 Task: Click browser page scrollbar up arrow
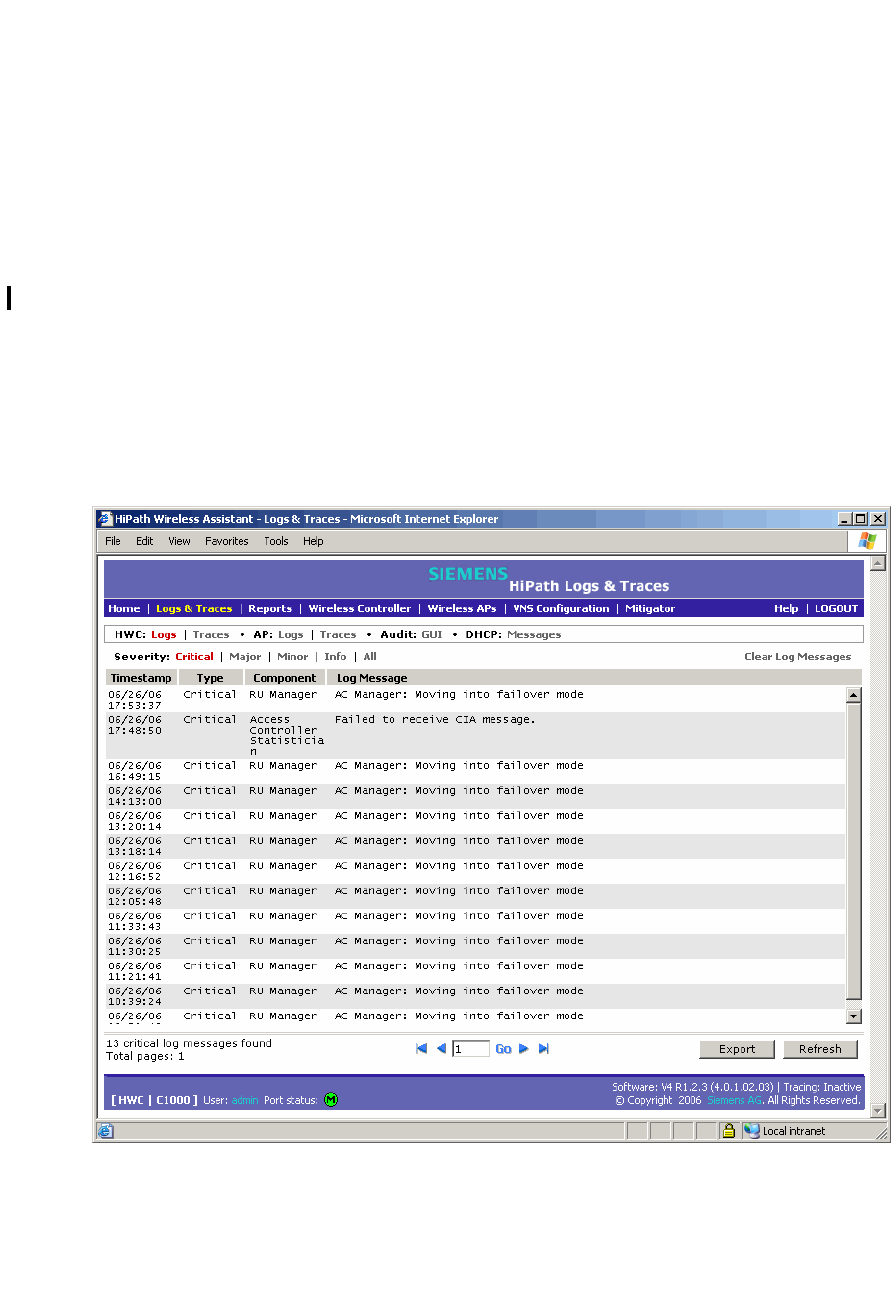[878, 564]
